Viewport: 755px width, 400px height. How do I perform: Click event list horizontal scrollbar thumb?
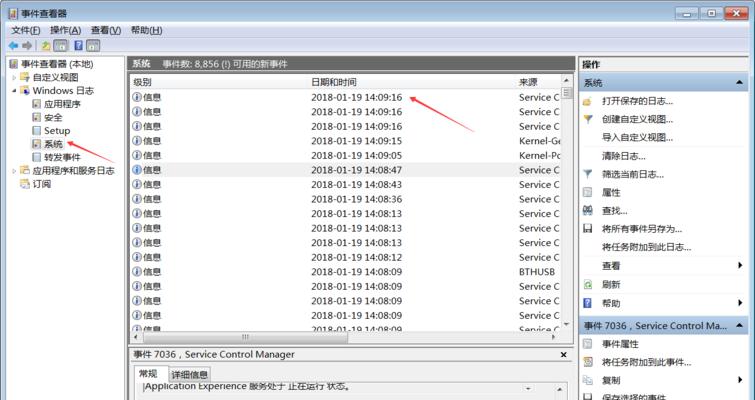click(245, 337)
